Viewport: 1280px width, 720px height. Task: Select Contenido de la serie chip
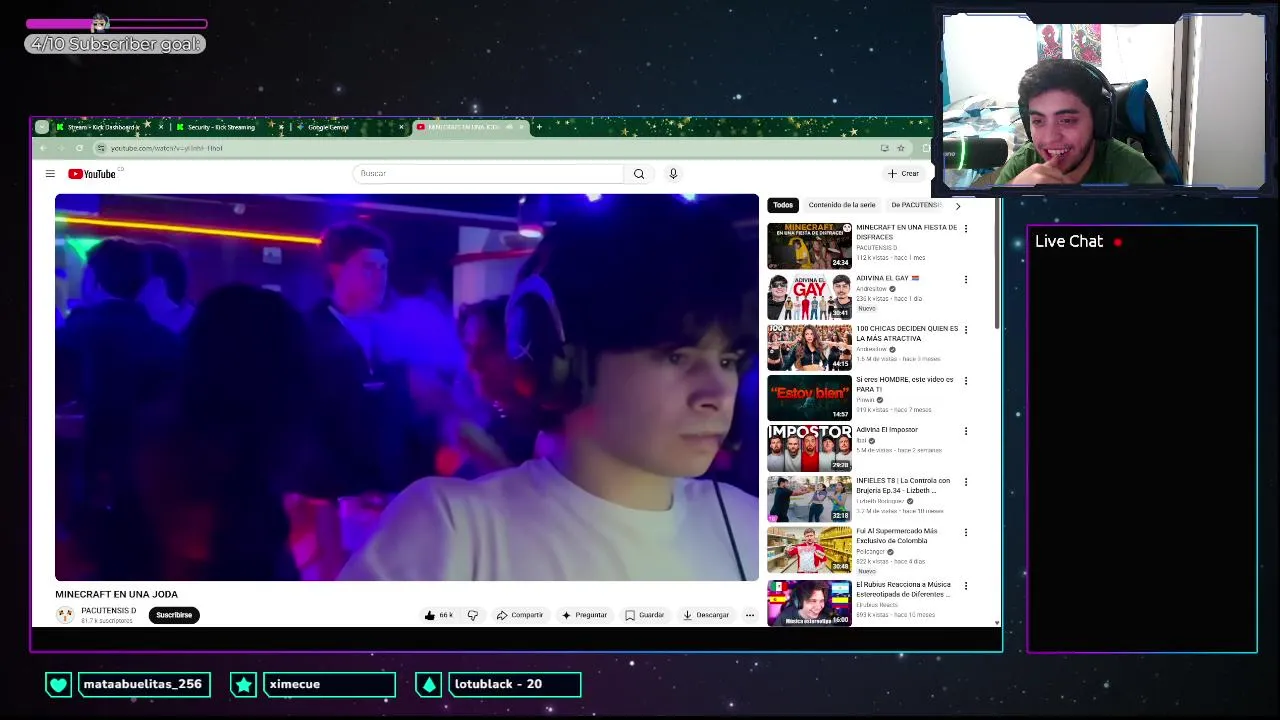click(x=842, y=205)
